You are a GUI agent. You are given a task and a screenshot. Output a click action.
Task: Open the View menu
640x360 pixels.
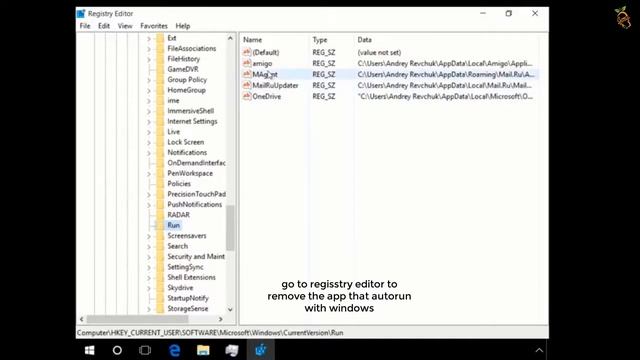click(x=125, y=26)
